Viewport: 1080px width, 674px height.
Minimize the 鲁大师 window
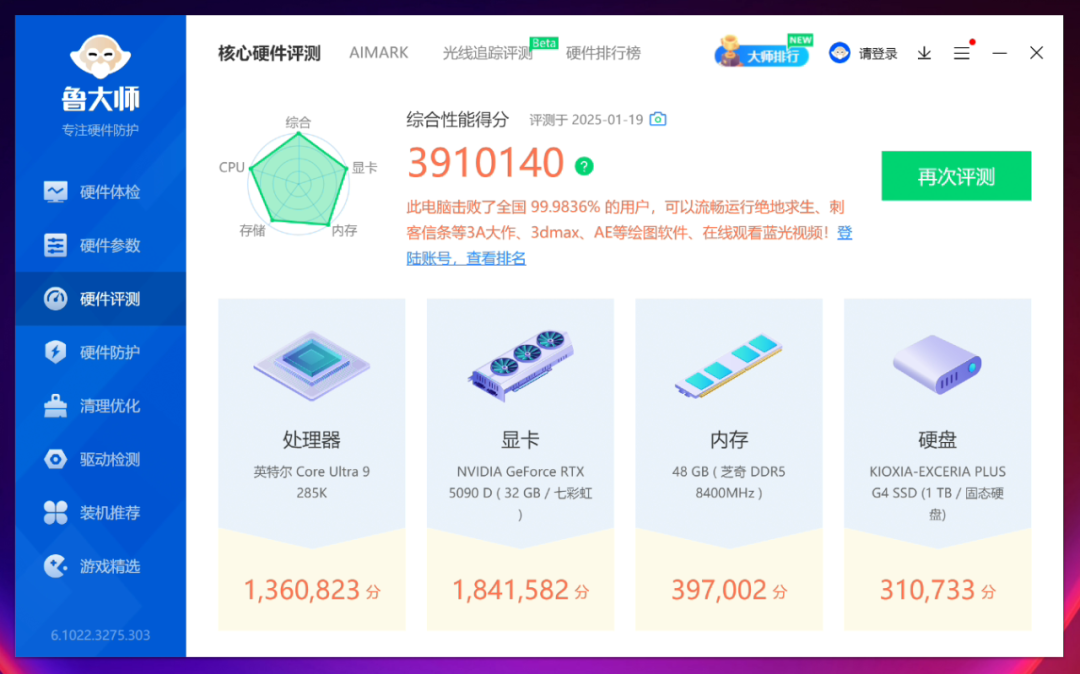[999, 53]
